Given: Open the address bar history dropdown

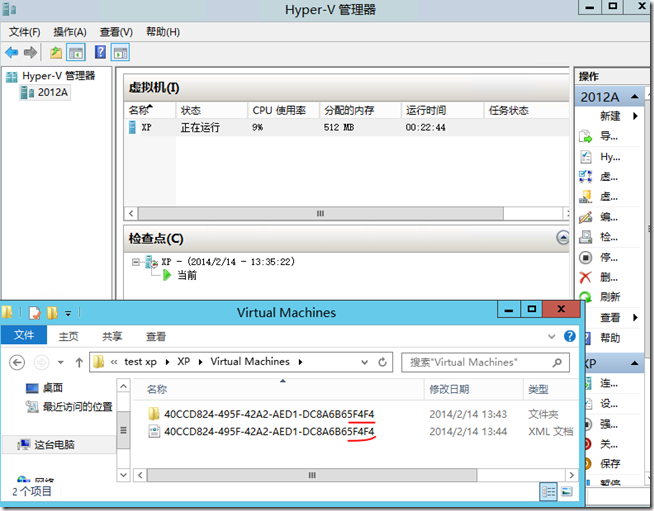Looking at the screenshot, I should [365, 362].
